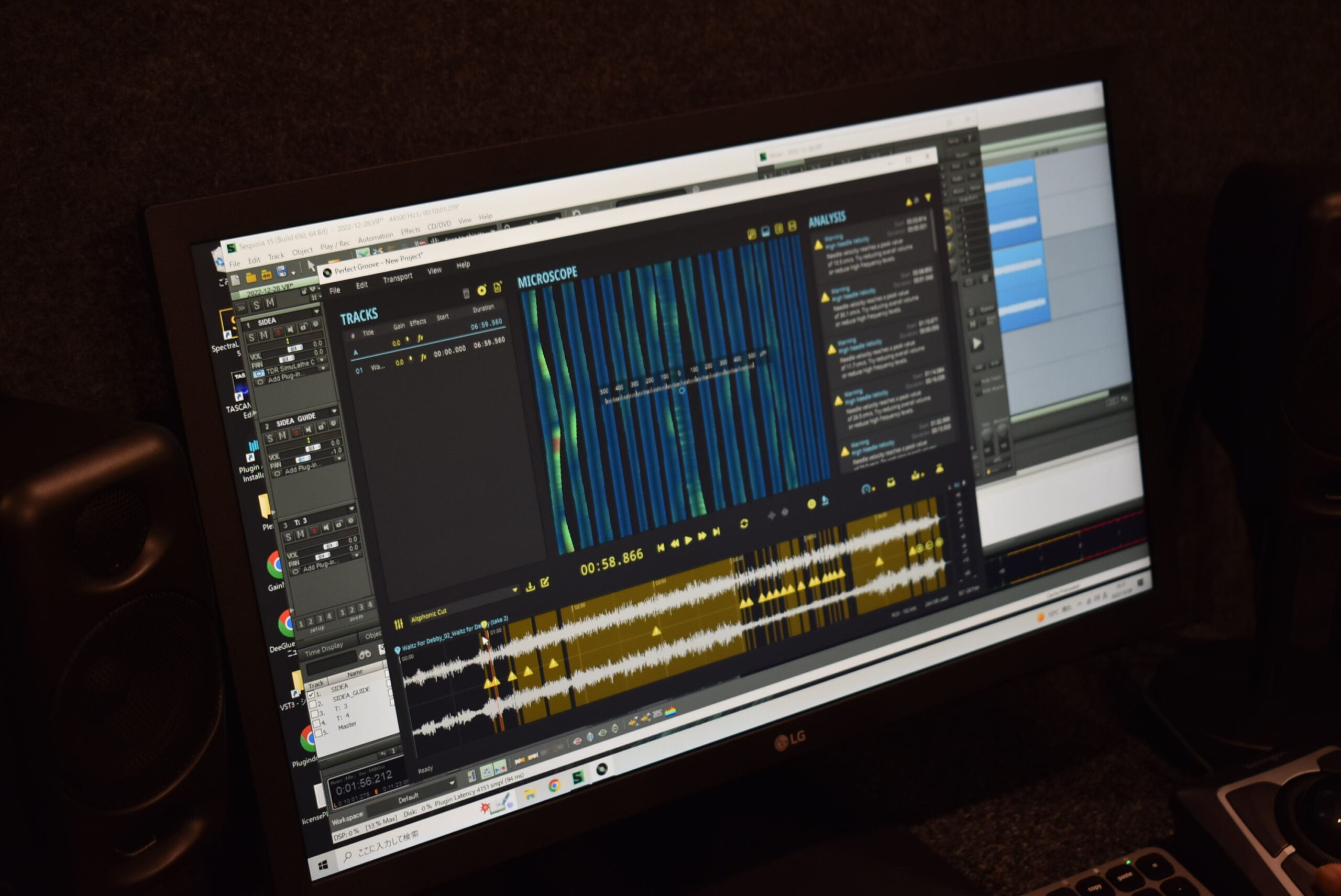The width and height of the screenshot is (1341, 896).
Task: Open the Transport menu in Perfect Groove
Action: click(x=398, y=278)
